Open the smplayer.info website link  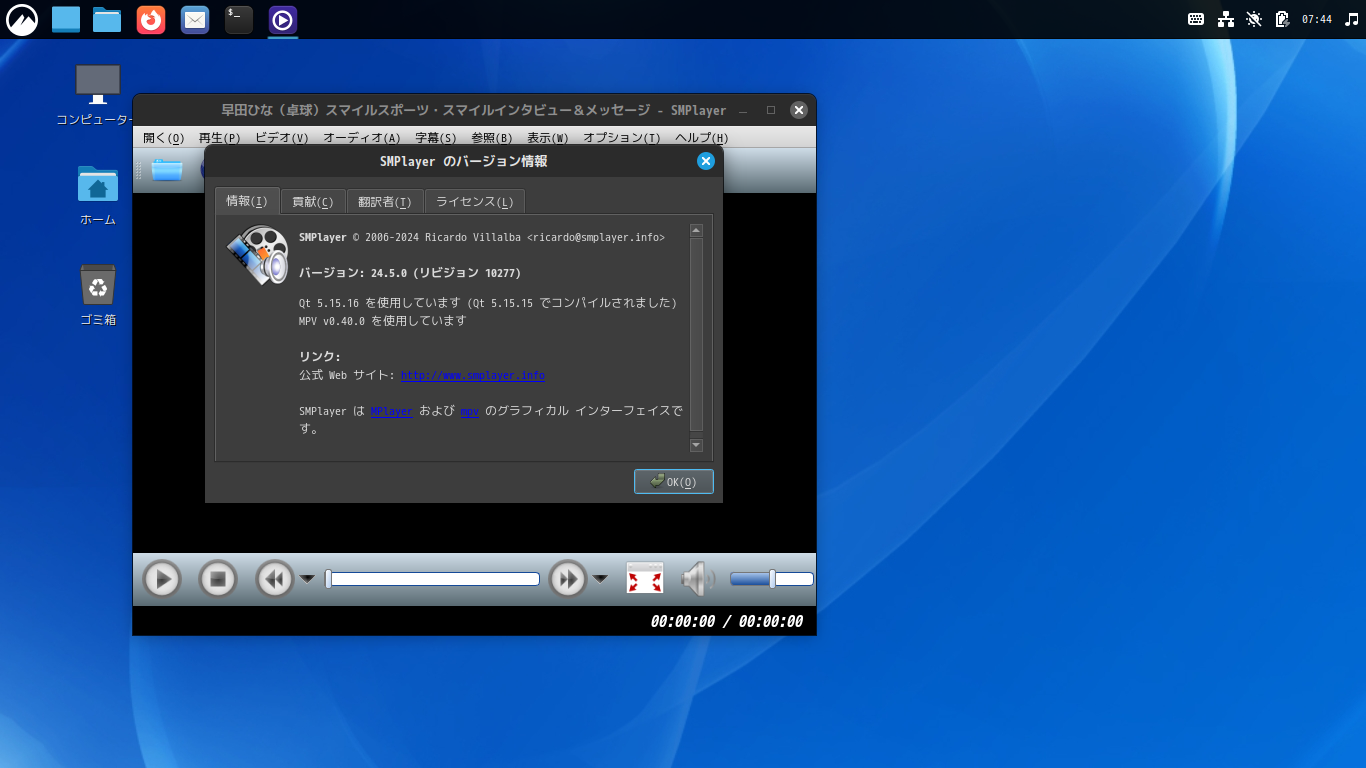471,375
